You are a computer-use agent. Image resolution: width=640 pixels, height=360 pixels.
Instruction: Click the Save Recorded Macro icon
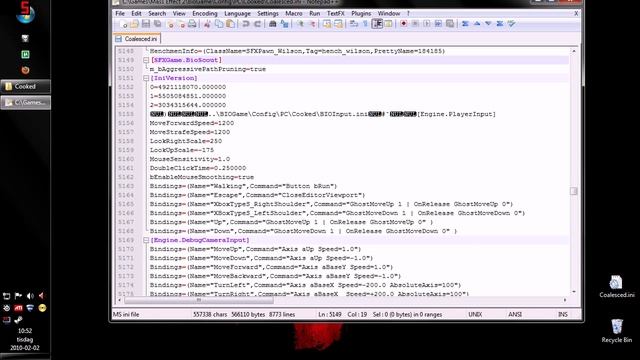click(450, 24)
